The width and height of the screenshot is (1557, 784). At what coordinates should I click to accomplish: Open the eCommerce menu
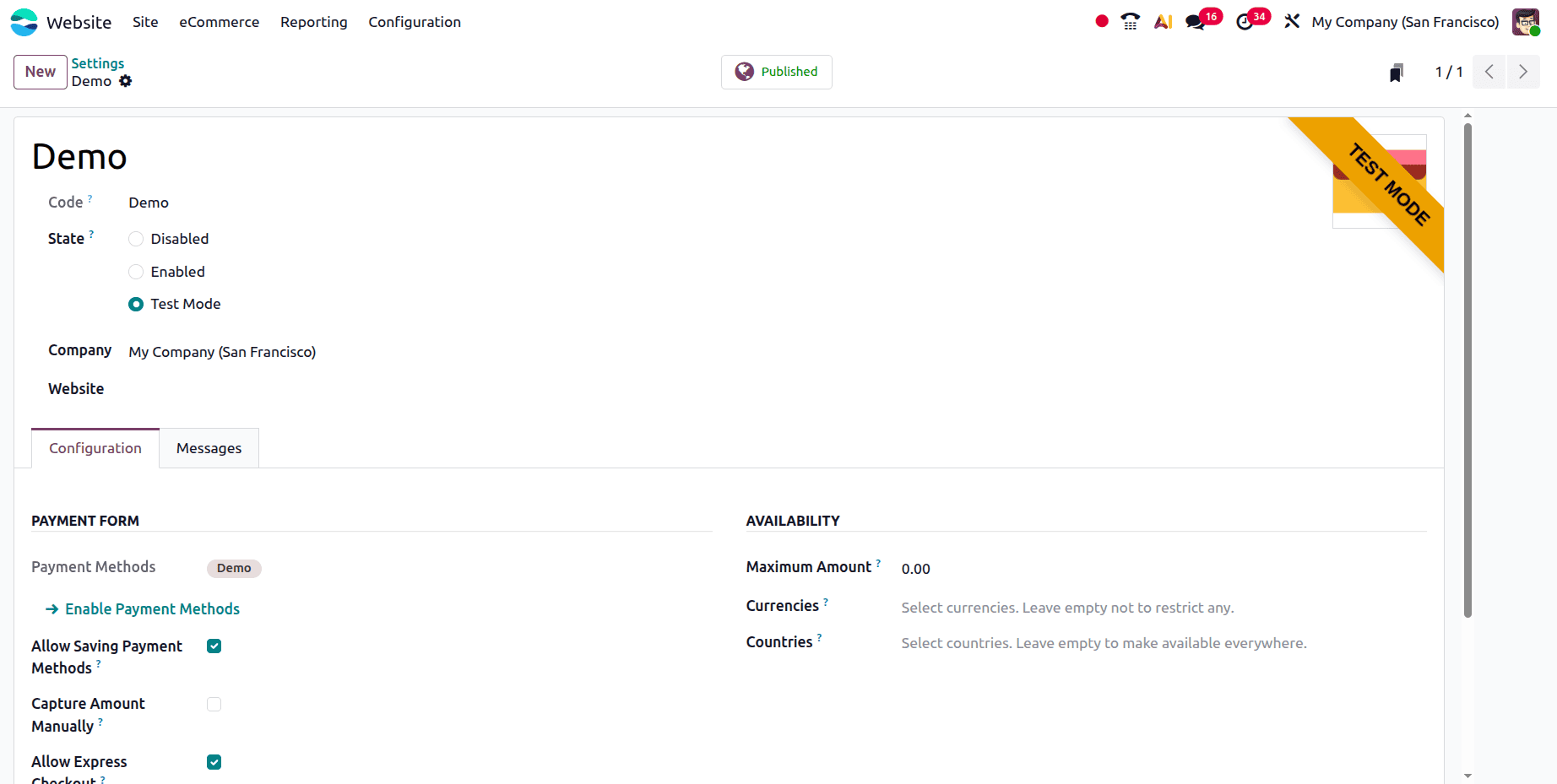point(220,22)
